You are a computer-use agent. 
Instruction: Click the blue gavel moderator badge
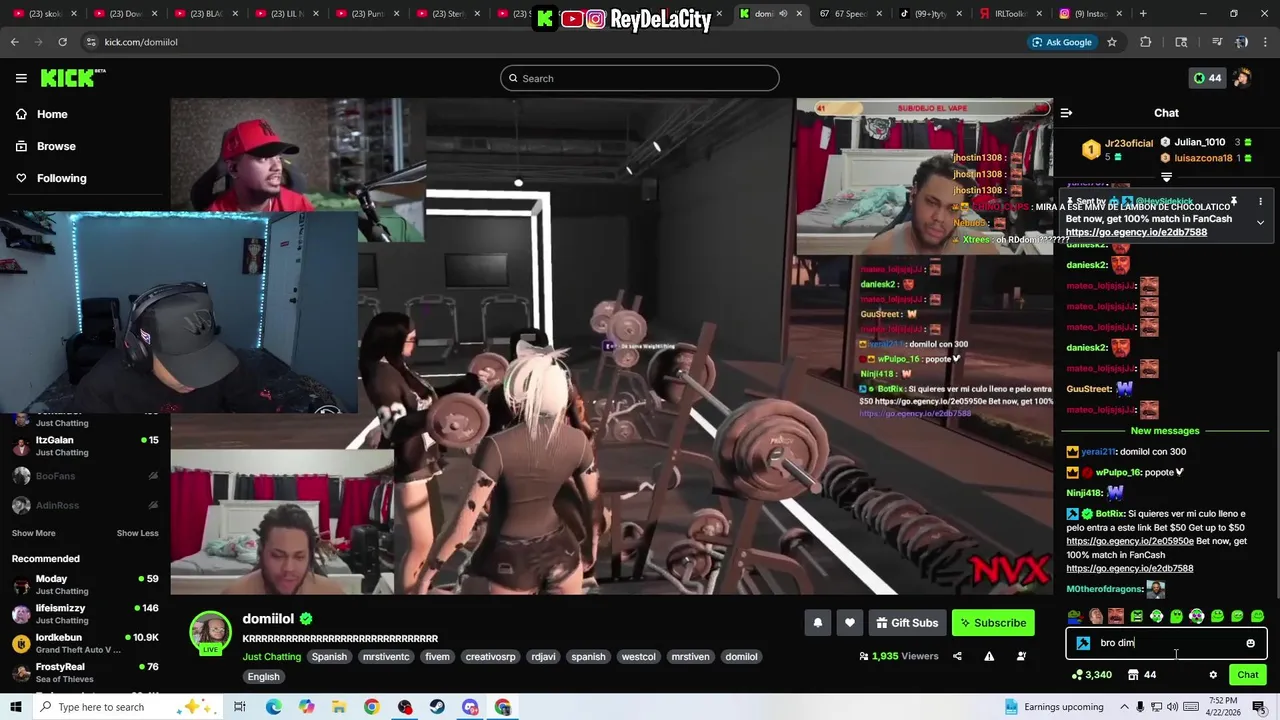1083,643
